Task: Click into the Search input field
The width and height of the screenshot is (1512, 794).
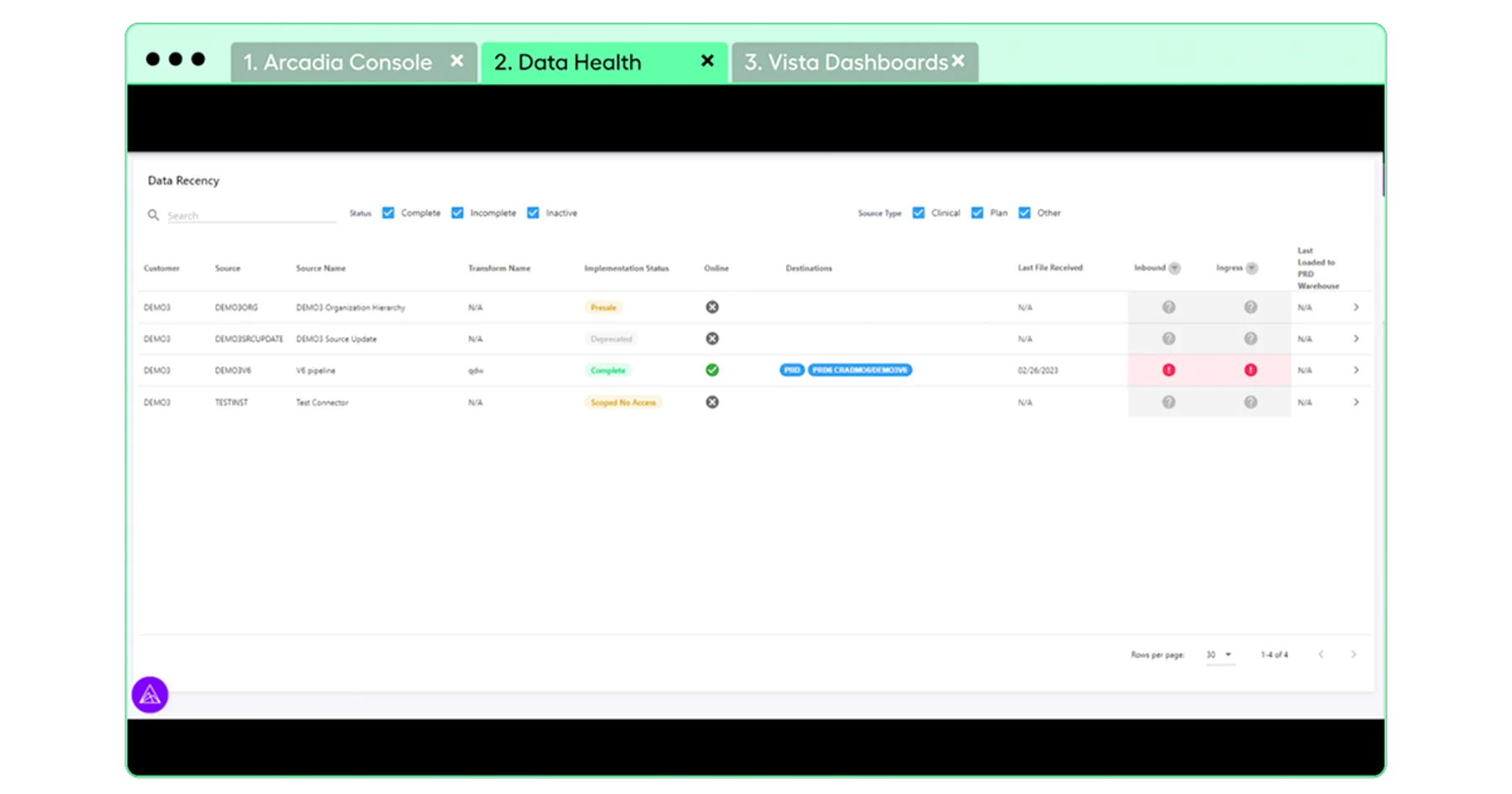Action: click(250, 216)
